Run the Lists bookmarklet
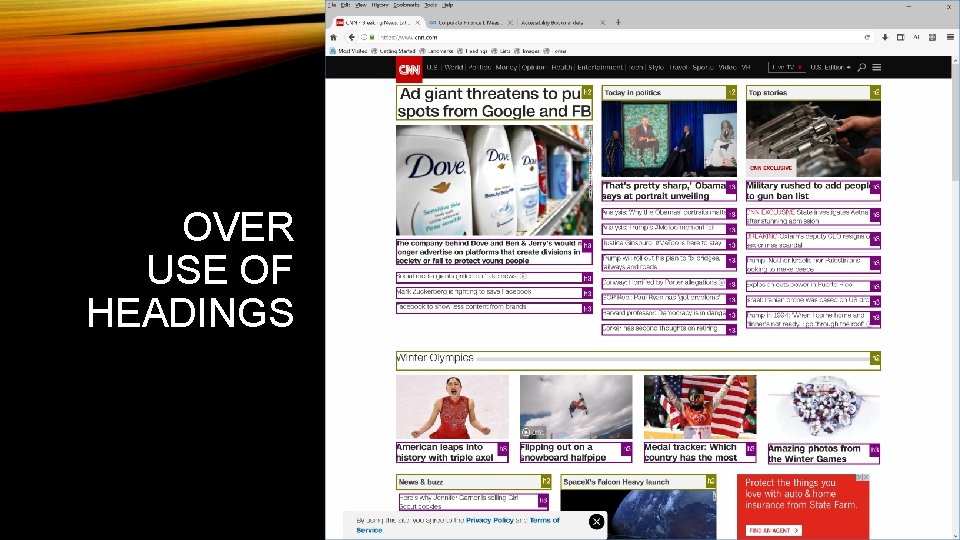 501,51
